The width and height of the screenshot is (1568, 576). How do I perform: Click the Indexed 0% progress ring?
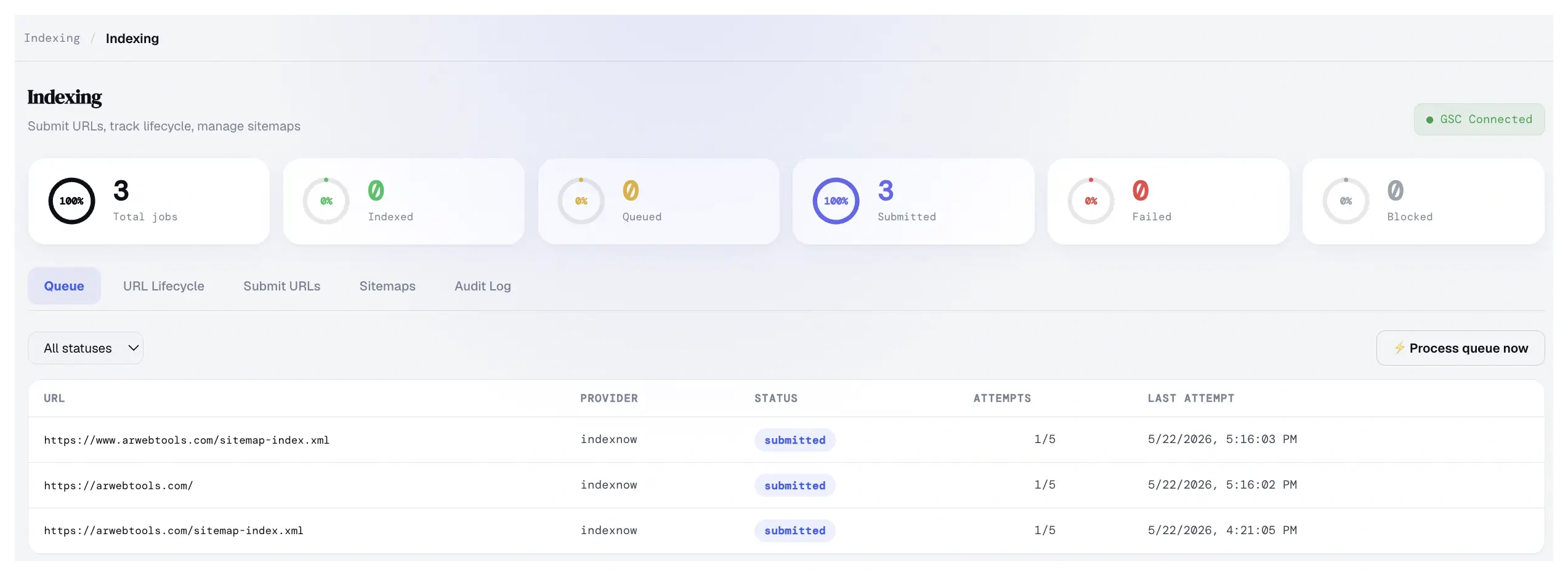[326, 201]
